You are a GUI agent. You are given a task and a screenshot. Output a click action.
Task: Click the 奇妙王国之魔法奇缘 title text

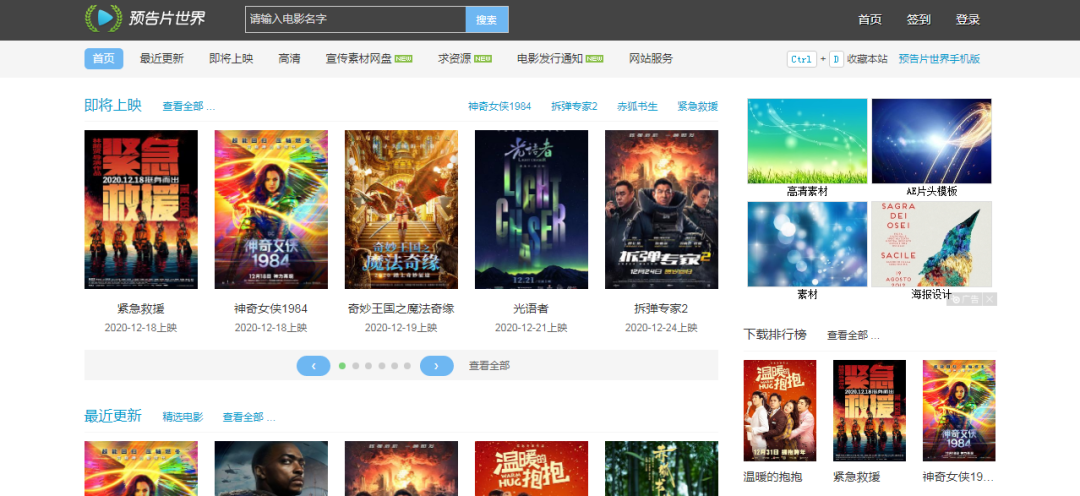click(x=402, y=309)
